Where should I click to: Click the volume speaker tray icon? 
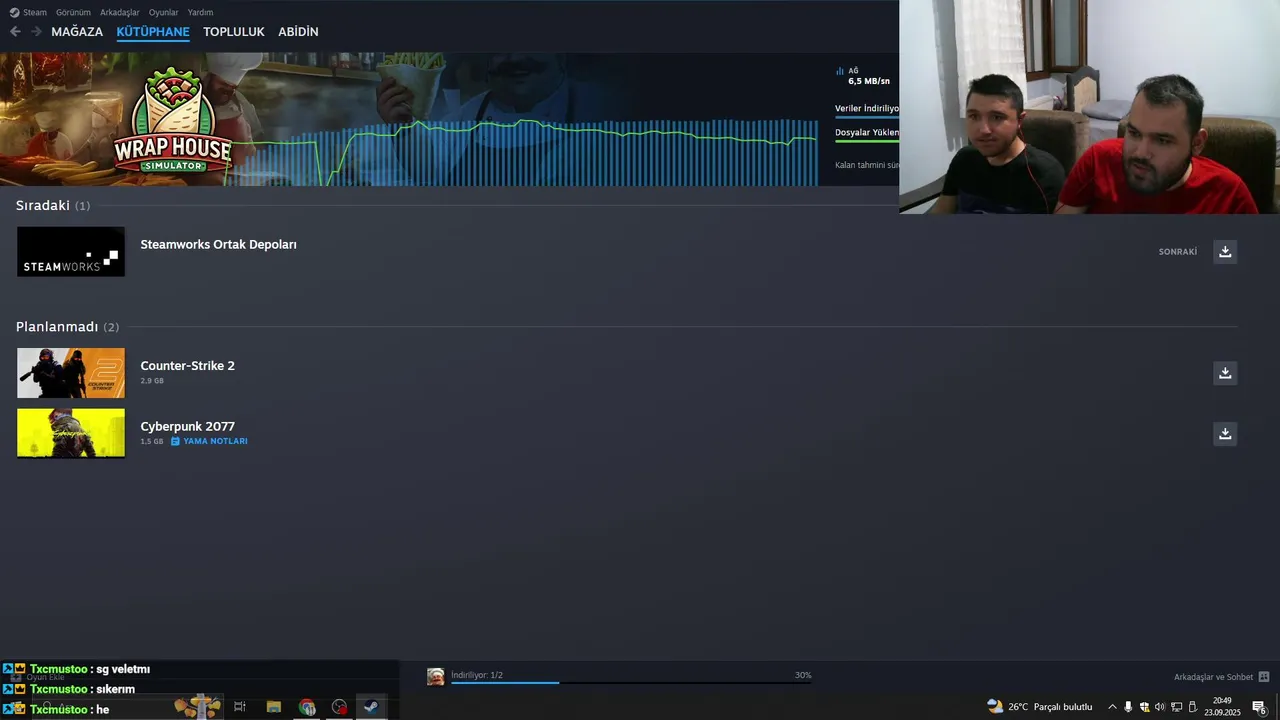click(1160, 707)
